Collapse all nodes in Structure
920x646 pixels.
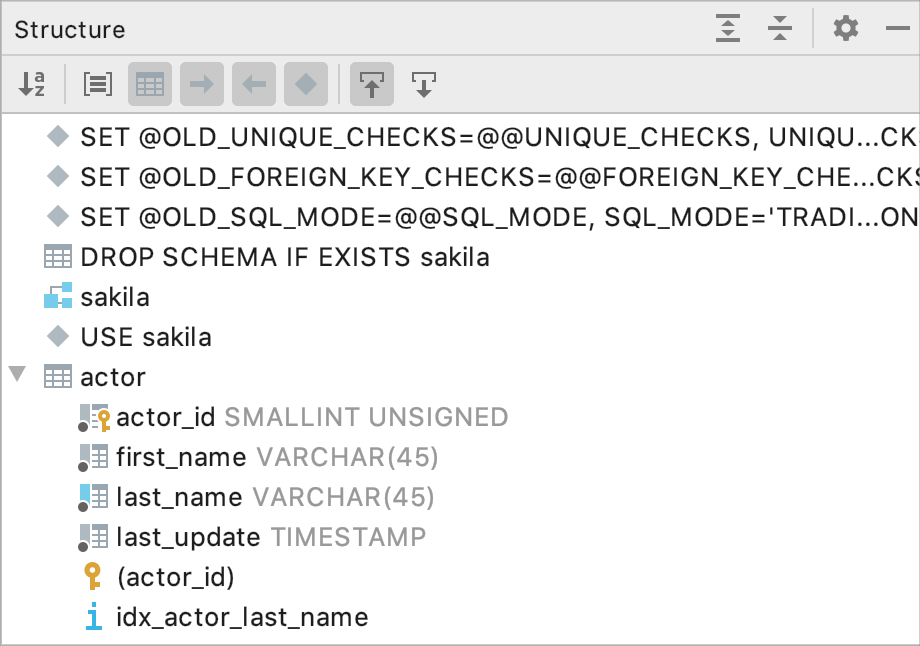(x=780, y=29)
